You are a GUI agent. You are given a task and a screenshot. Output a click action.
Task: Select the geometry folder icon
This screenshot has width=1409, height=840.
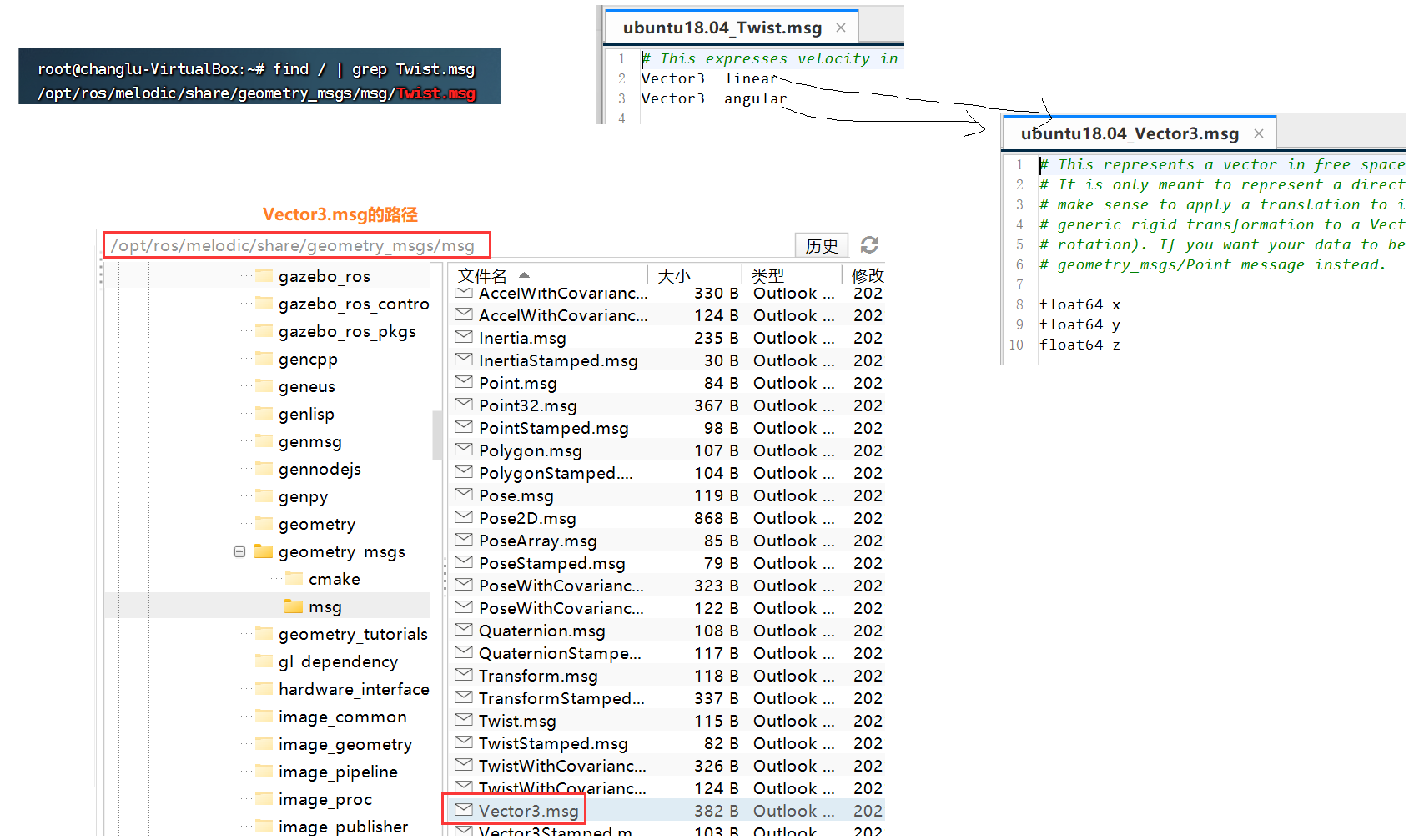[264, 524]
